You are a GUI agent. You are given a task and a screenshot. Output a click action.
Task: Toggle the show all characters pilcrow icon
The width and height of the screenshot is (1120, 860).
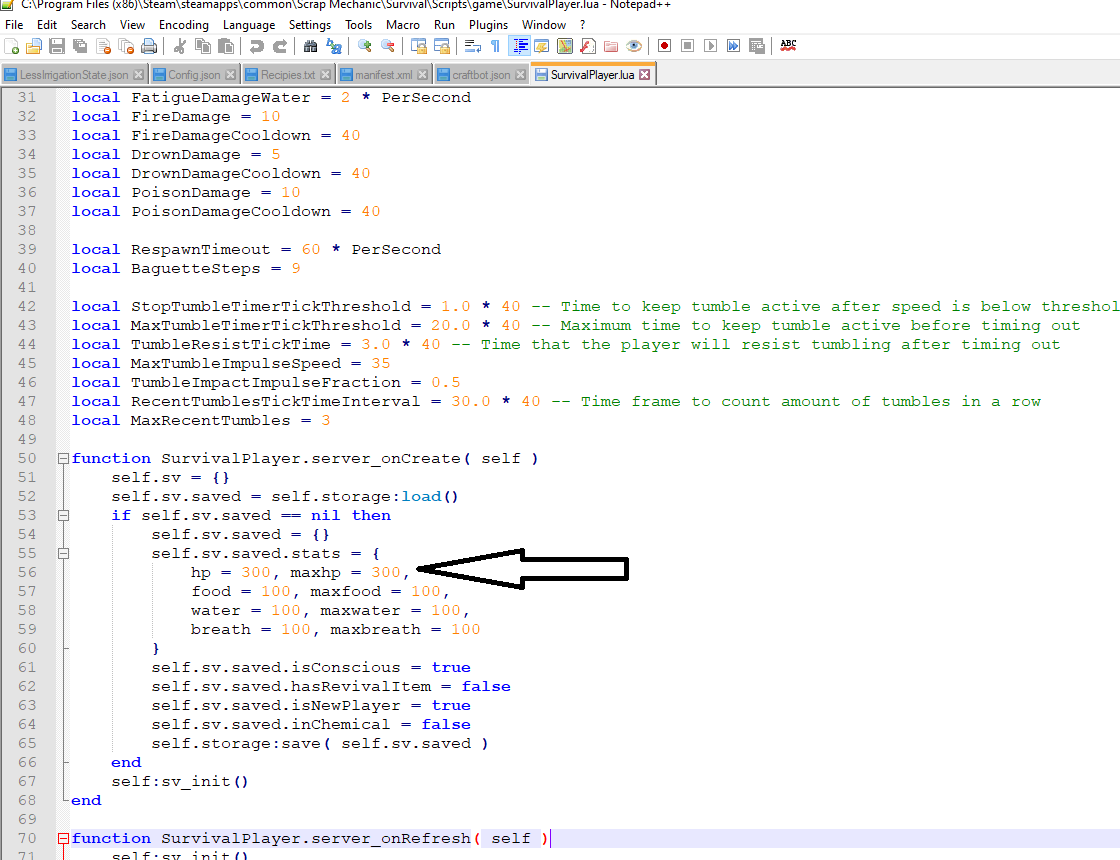click(495, 46)
